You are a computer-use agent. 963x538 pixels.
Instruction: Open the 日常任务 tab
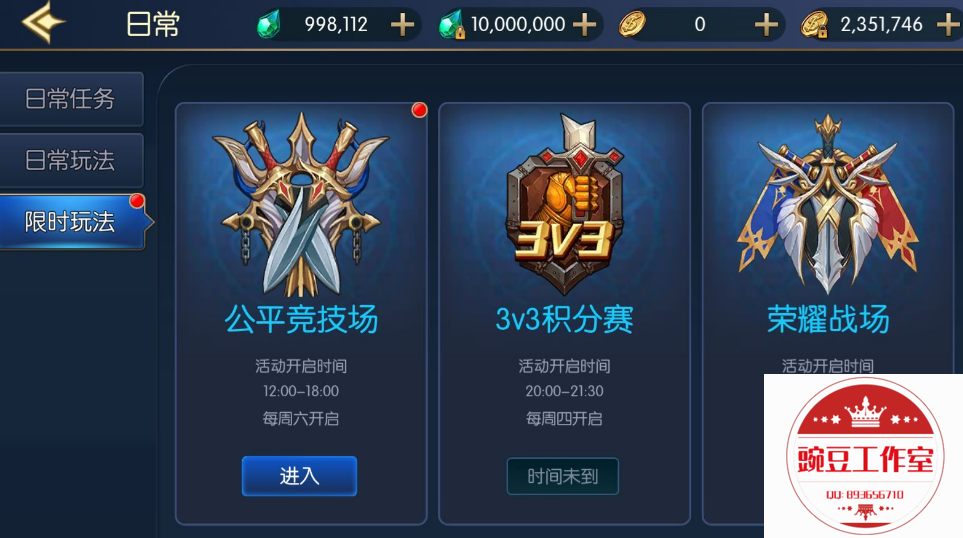click(71, 99)
